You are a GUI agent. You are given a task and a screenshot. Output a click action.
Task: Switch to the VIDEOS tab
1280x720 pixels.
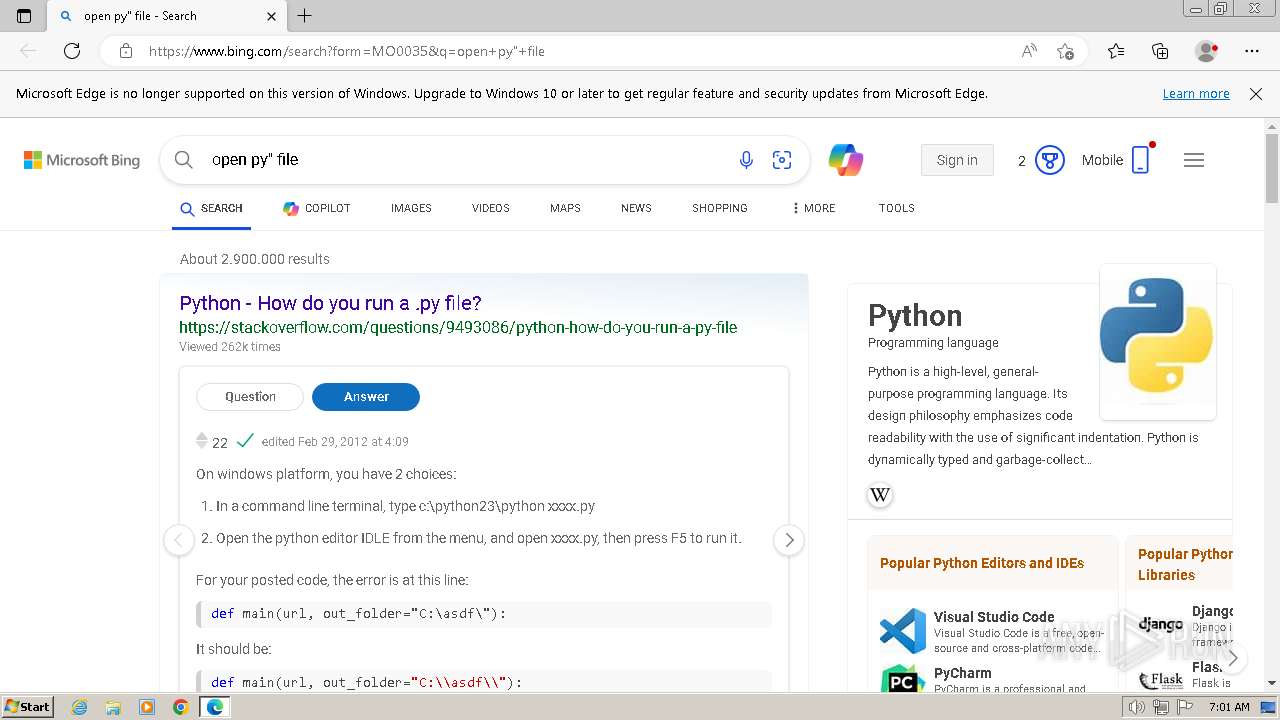point(491,208)
